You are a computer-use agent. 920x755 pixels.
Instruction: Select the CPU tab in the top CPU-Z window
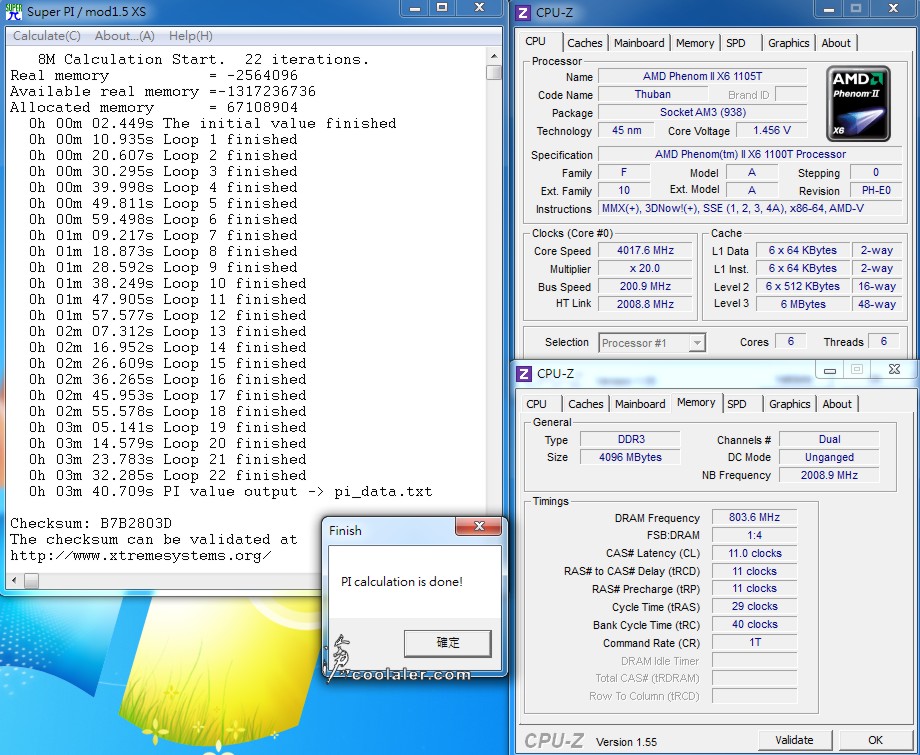(536, 42)
